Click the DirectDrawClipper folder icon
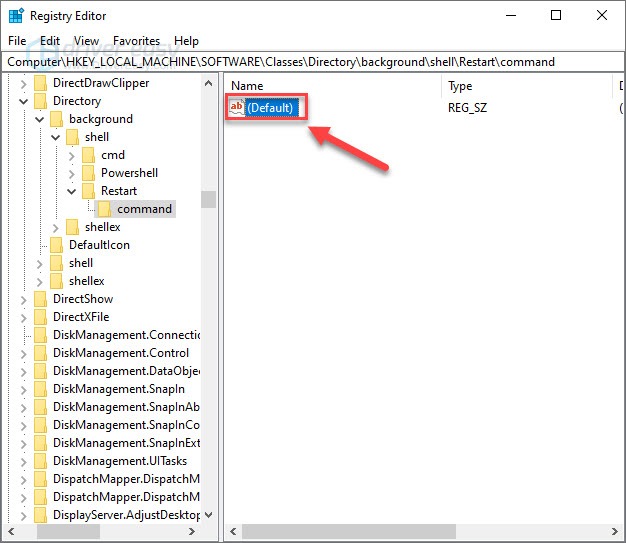 (40, 83)
